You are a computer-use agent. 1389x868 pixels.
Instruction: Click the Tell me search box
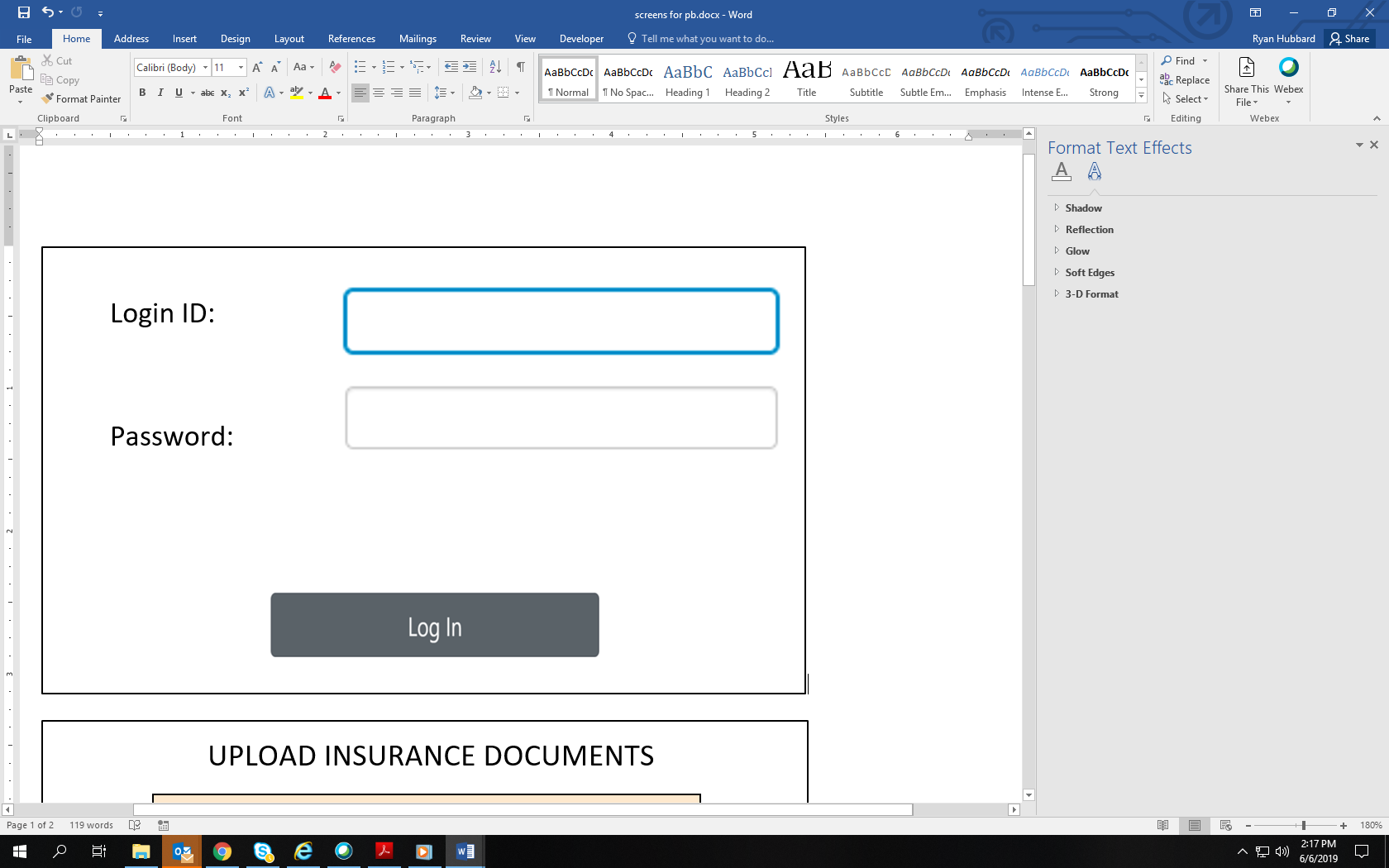[707, 39]
